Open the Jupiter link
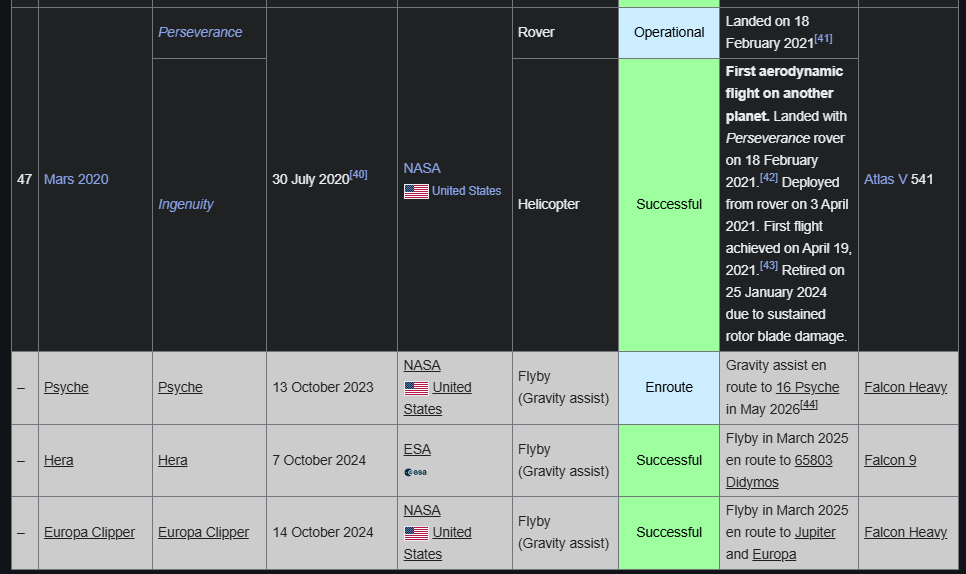The width and height of the screenshot is (966, 574). click(x=815, y=532)
